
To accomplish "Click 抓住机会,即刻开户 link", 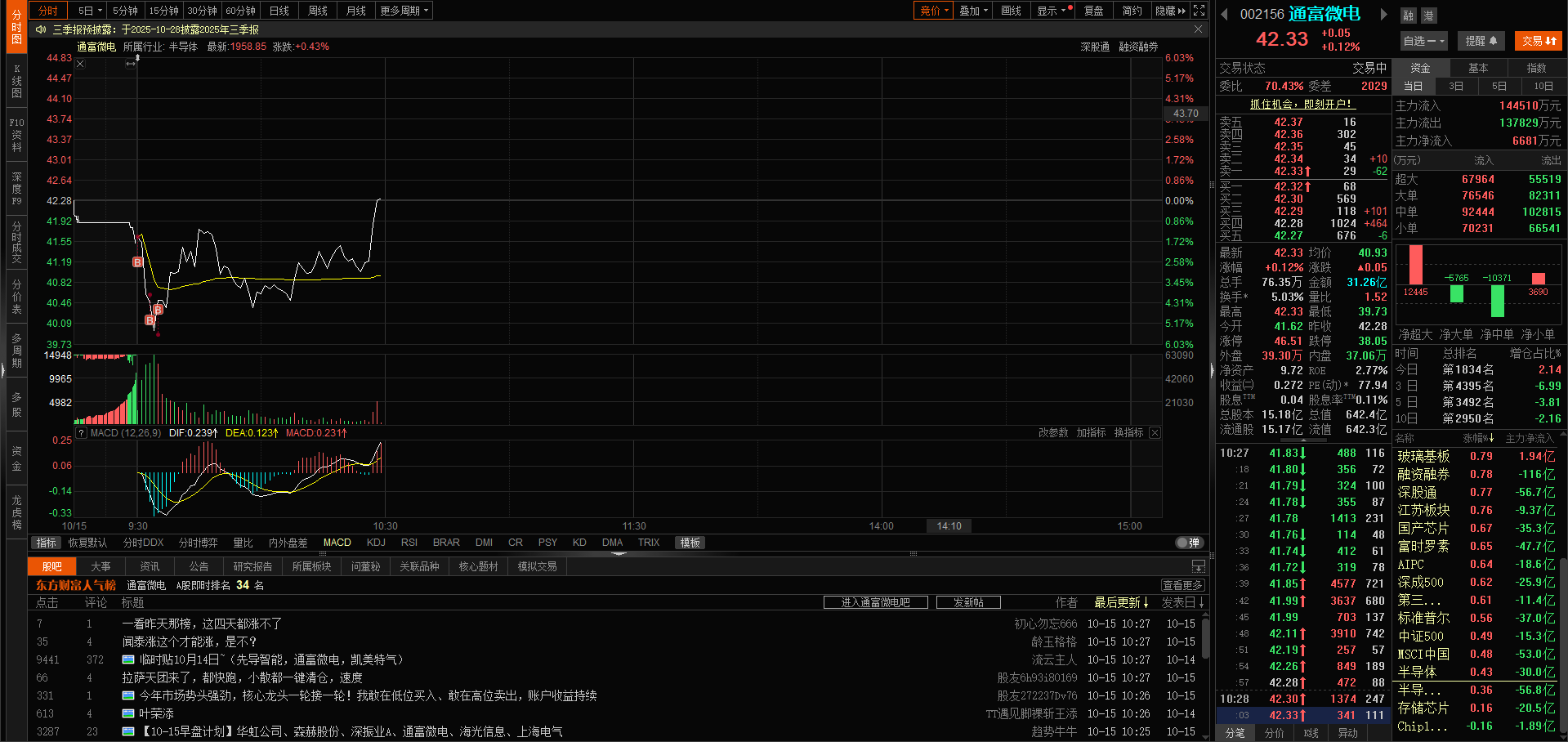I will click(1302, 104).
